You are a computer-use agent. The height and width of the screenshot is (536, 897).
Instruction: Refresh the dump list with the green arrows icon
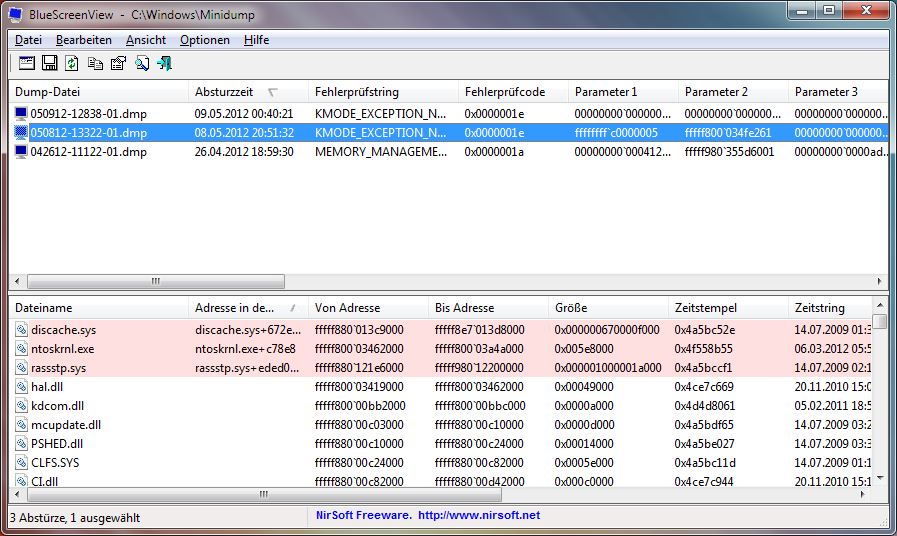click(72, 63)
